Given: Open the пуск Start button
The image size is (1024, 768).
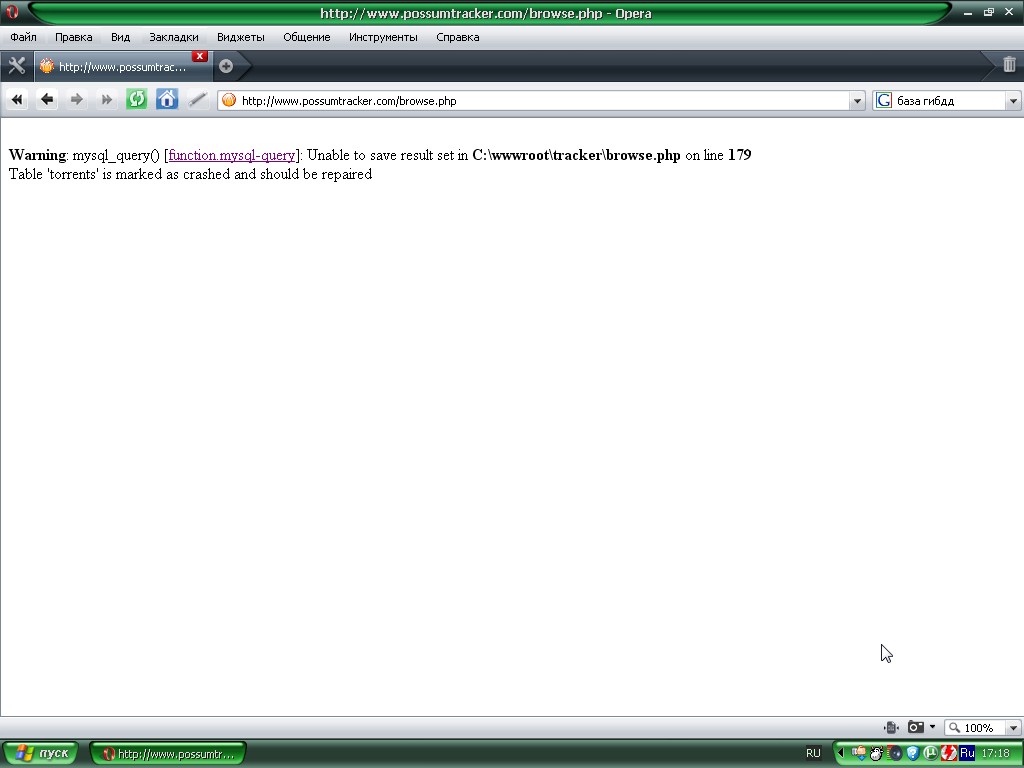Looking at the screenshot, I should pyautogui.click(x=40, y=753).
